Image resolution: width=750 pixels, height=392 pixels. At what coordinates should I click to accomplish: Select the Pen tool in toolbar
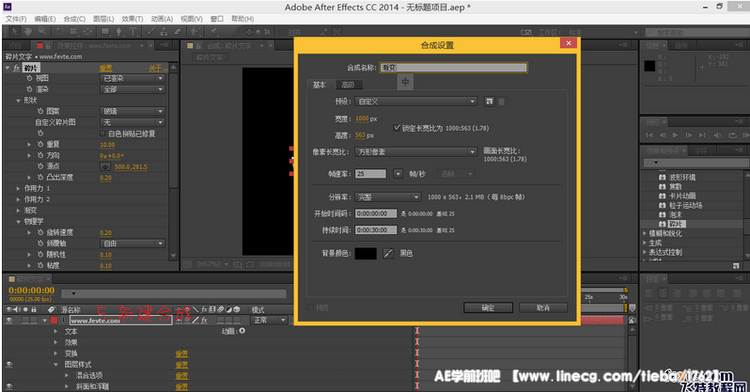pyautogui.click(x=119, y=32)
